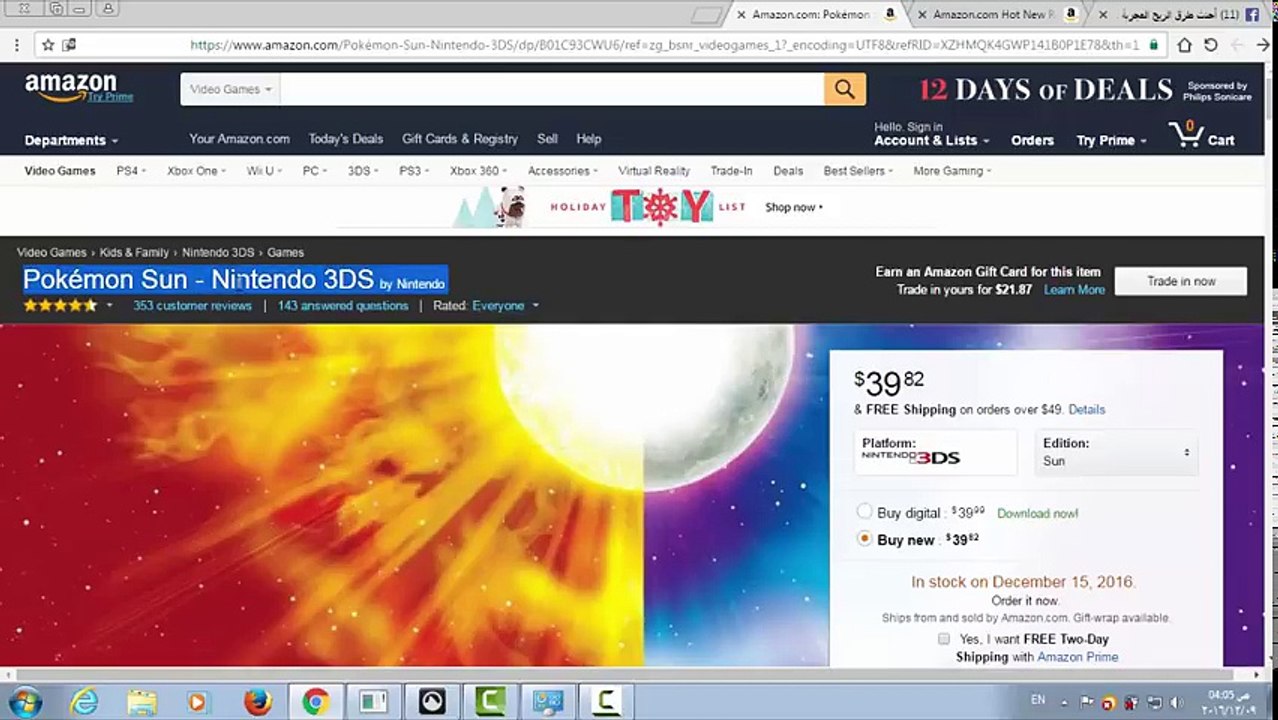Screen dimensions: 1278x720
Task: Click the five-star rating icons
Action: tap(60, 305)
